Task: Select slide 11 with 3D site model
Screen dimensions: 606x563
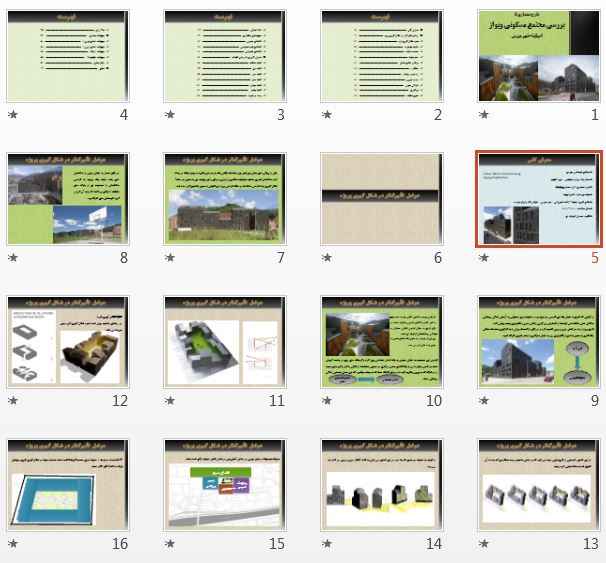Action: pyautogui.click(x=226, y=342)
